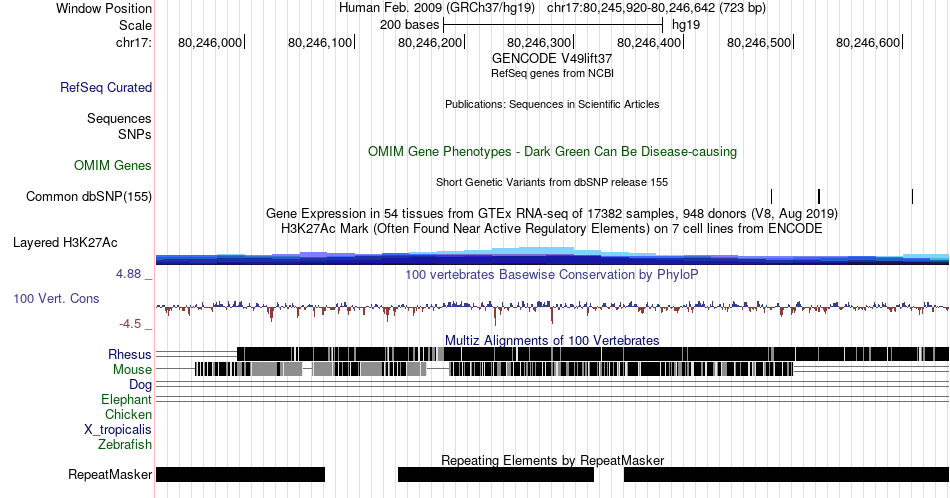
Task: Click the 80,246,200 ruler position
Action: (x=431, y=42)
